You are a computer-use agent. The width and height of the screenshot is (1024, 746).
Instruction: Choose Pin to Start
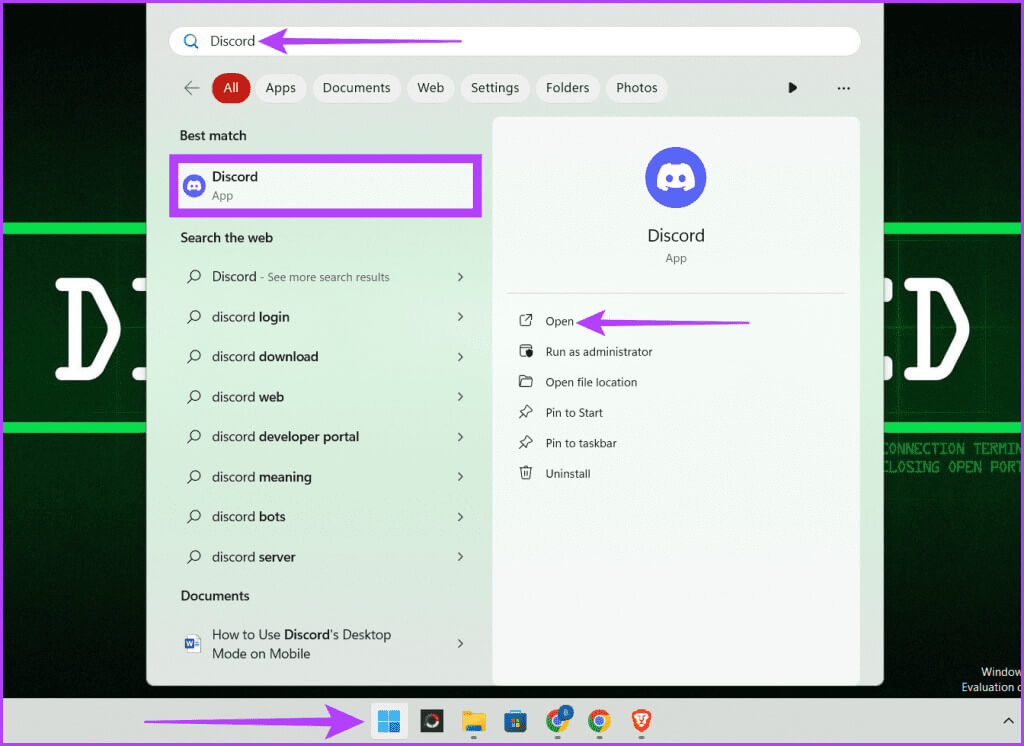click(574, 413)
